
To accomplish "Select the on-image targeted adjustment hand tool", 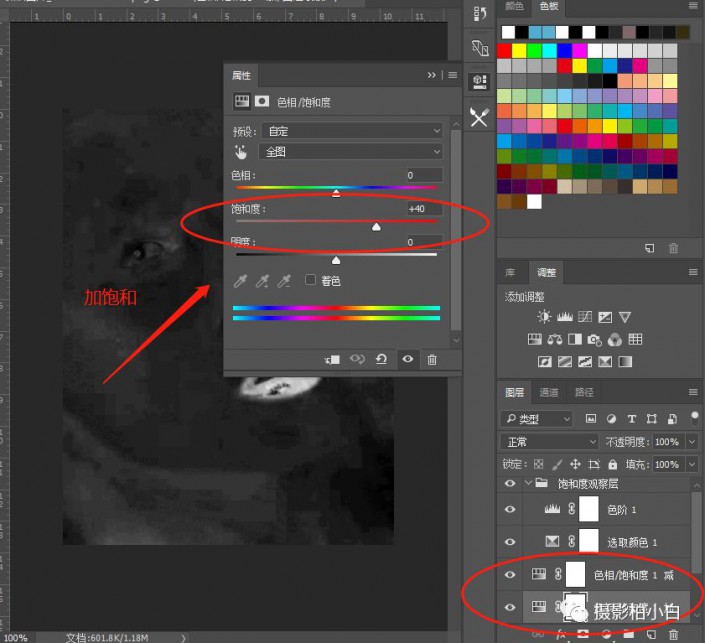I will pyautogui.click(x=240, y=152).
